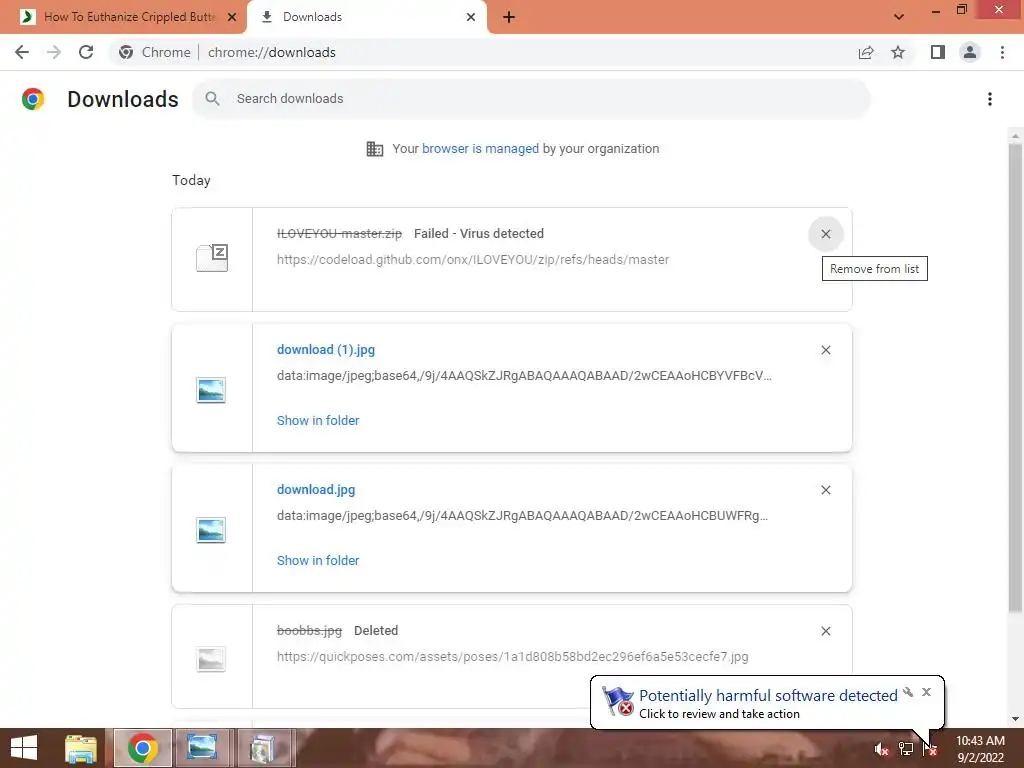Click the scrollbar down arrow
Viewport: 1024px width, 768px height.
1015,719
